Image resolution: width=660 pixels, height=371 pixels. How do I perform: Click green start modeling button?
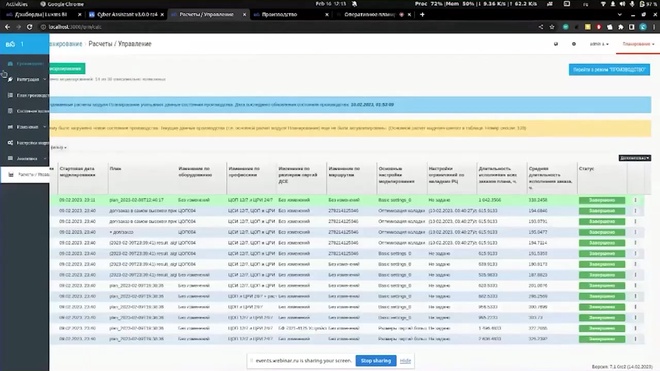(x=67, y=69)
